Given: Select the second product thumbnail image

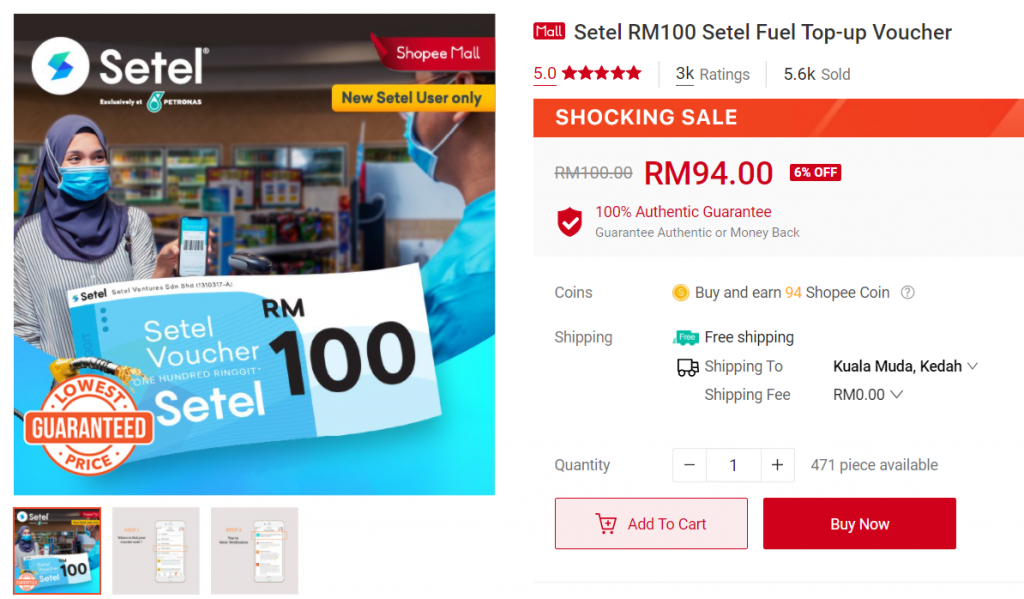Looking at the screenshot, I should click(x=155, y=550).
